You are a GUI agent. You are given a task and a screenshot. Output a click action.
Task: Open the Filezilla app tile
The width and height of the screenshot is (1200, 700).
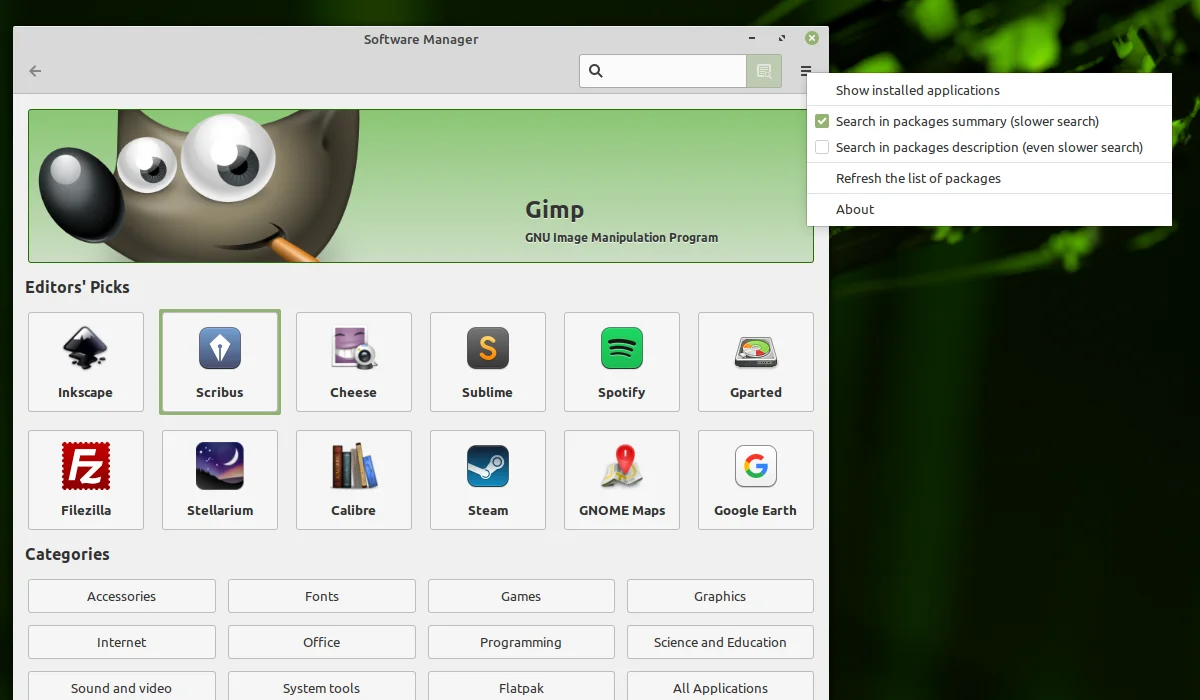click(x=86, y=480)
